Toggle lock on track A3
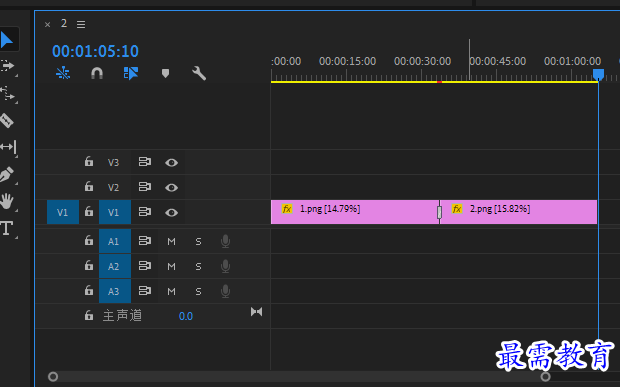Viewport: 620px width, 387px height. 89,291
